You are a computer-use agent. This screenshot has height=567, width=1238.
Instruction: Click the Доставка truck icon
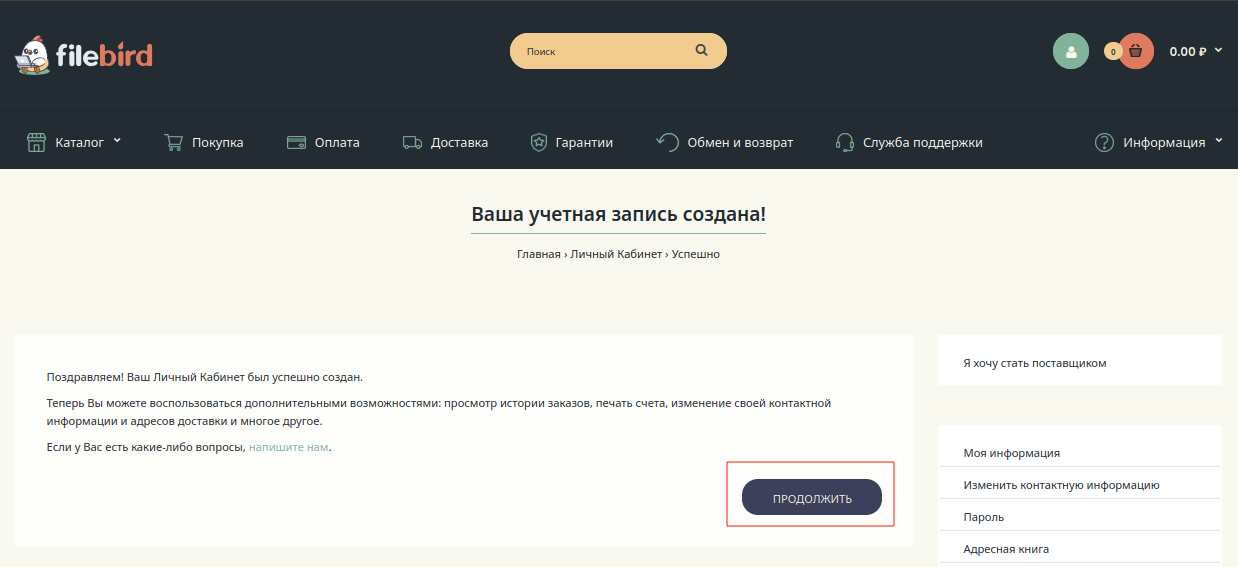point(412,142)
